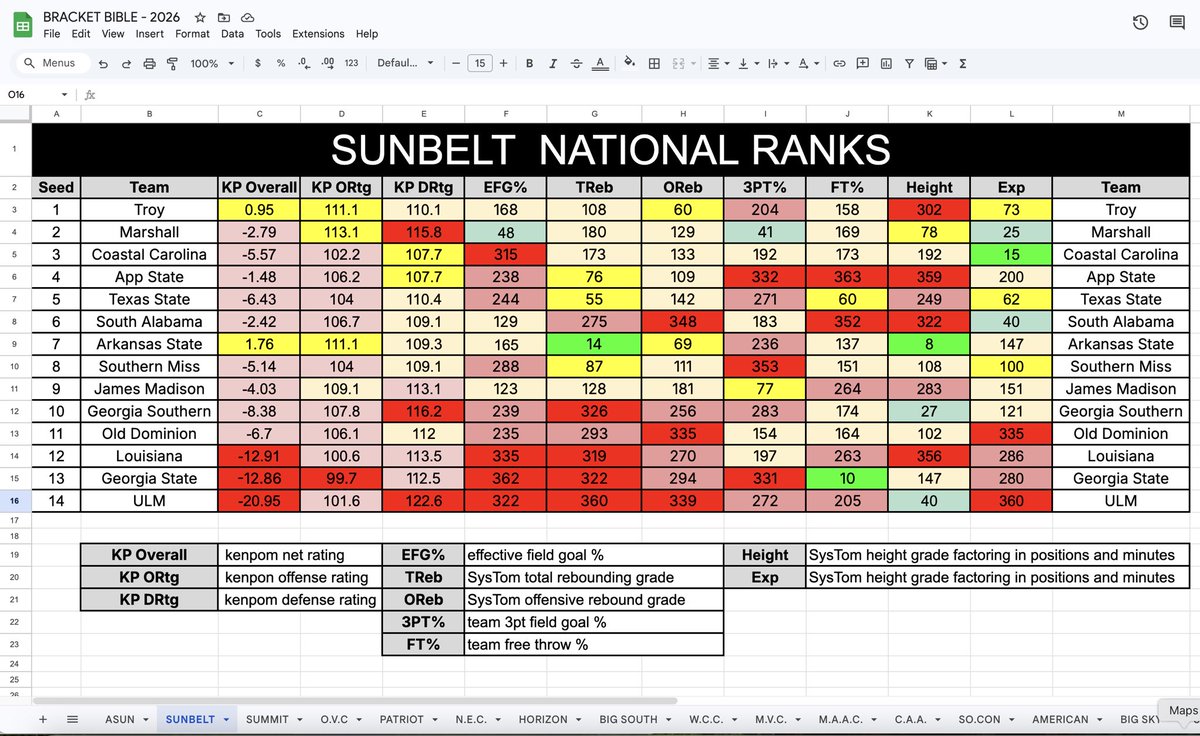Screen dimensions: 1200x736
Task: Click the undo arrow
Action: tap(103, 63)
